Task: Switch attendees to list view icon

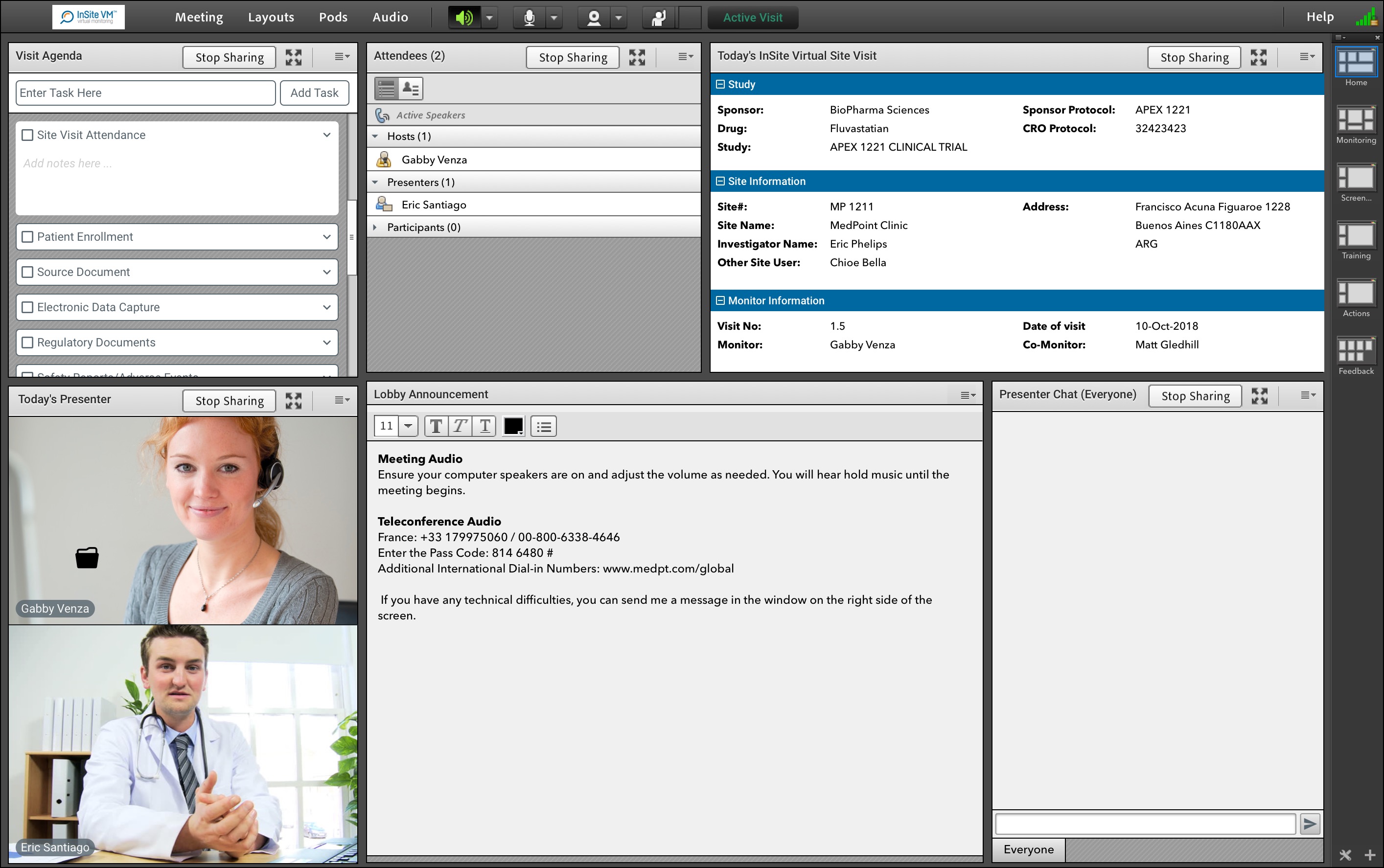Action: [386, 89]
